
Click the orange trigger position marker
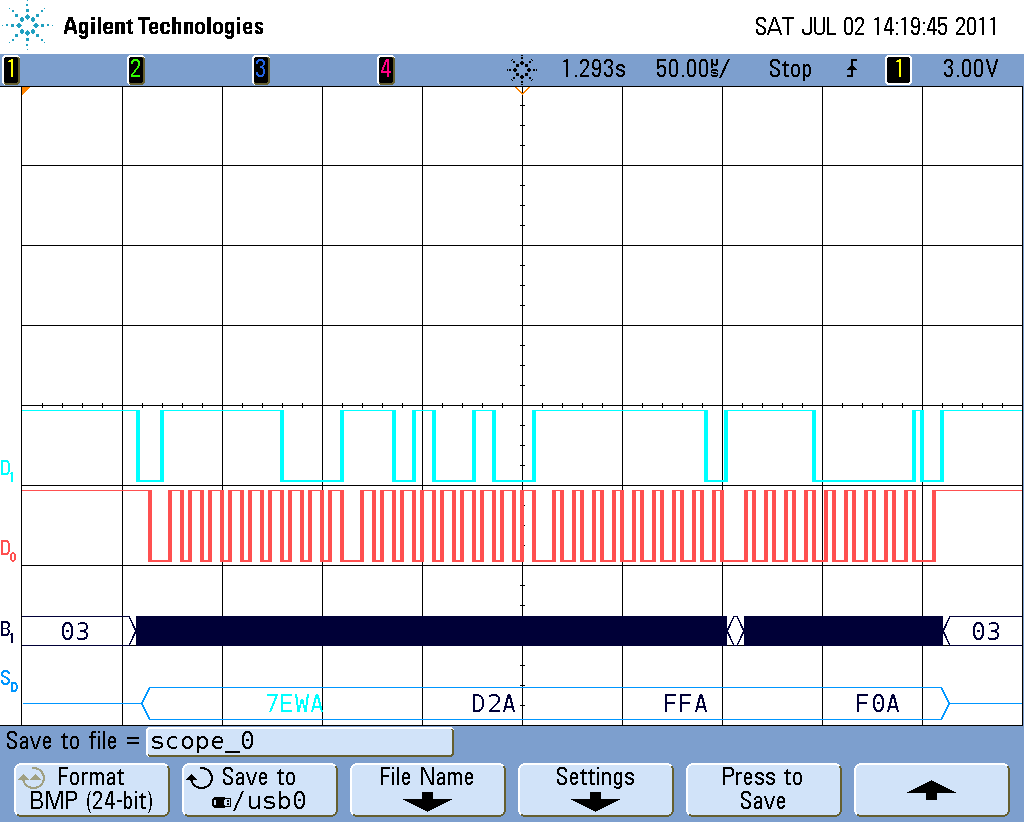coord(521,91)
